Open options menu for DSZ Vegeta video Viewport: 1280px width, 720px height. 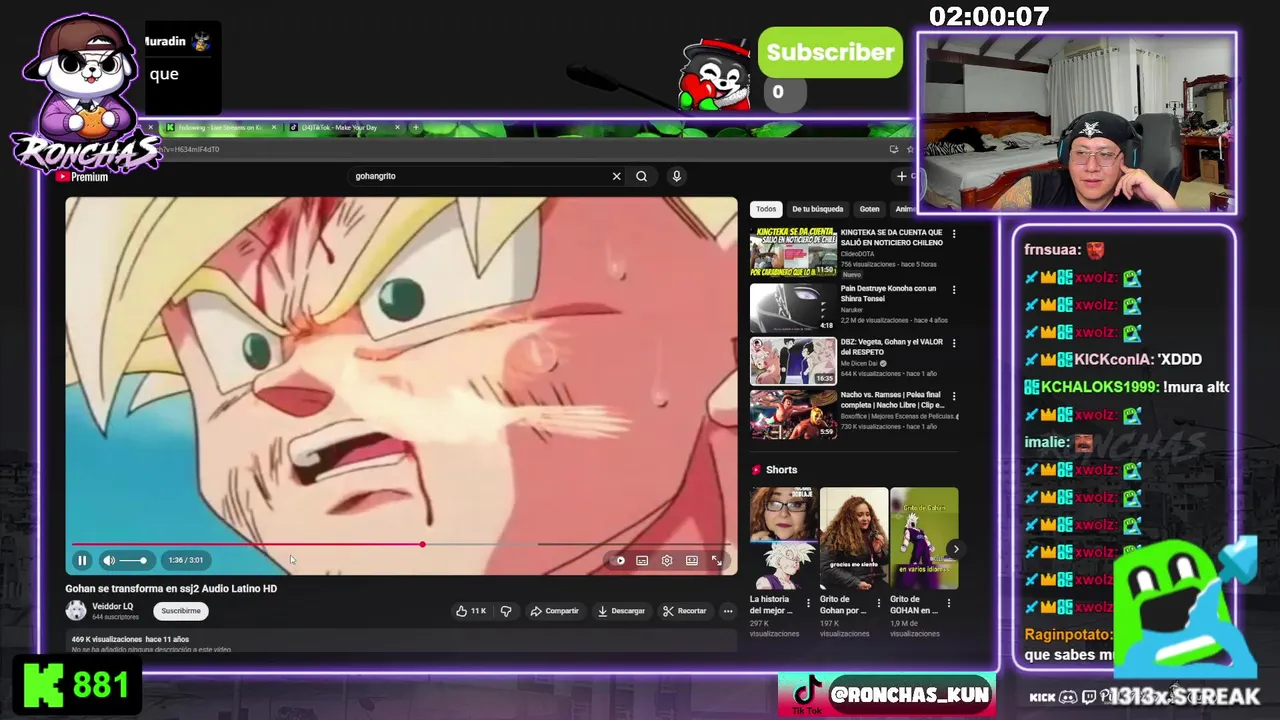click(954, 343)
